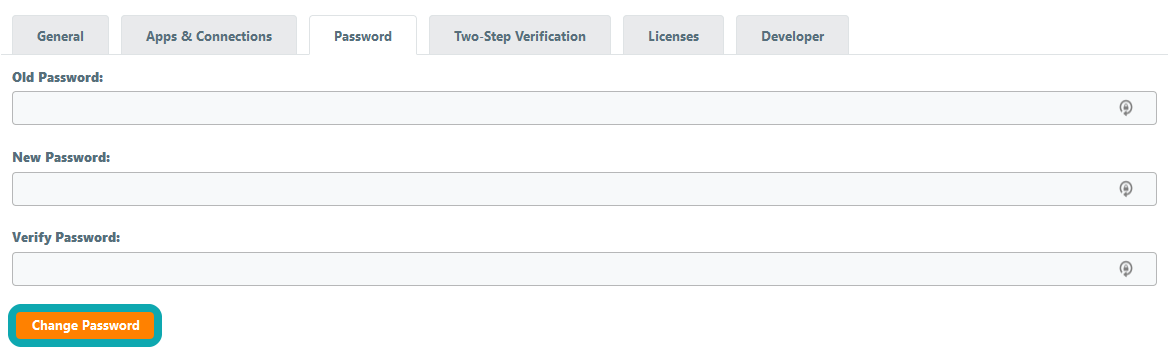Switch to the Developer tab

click(793, 36)
